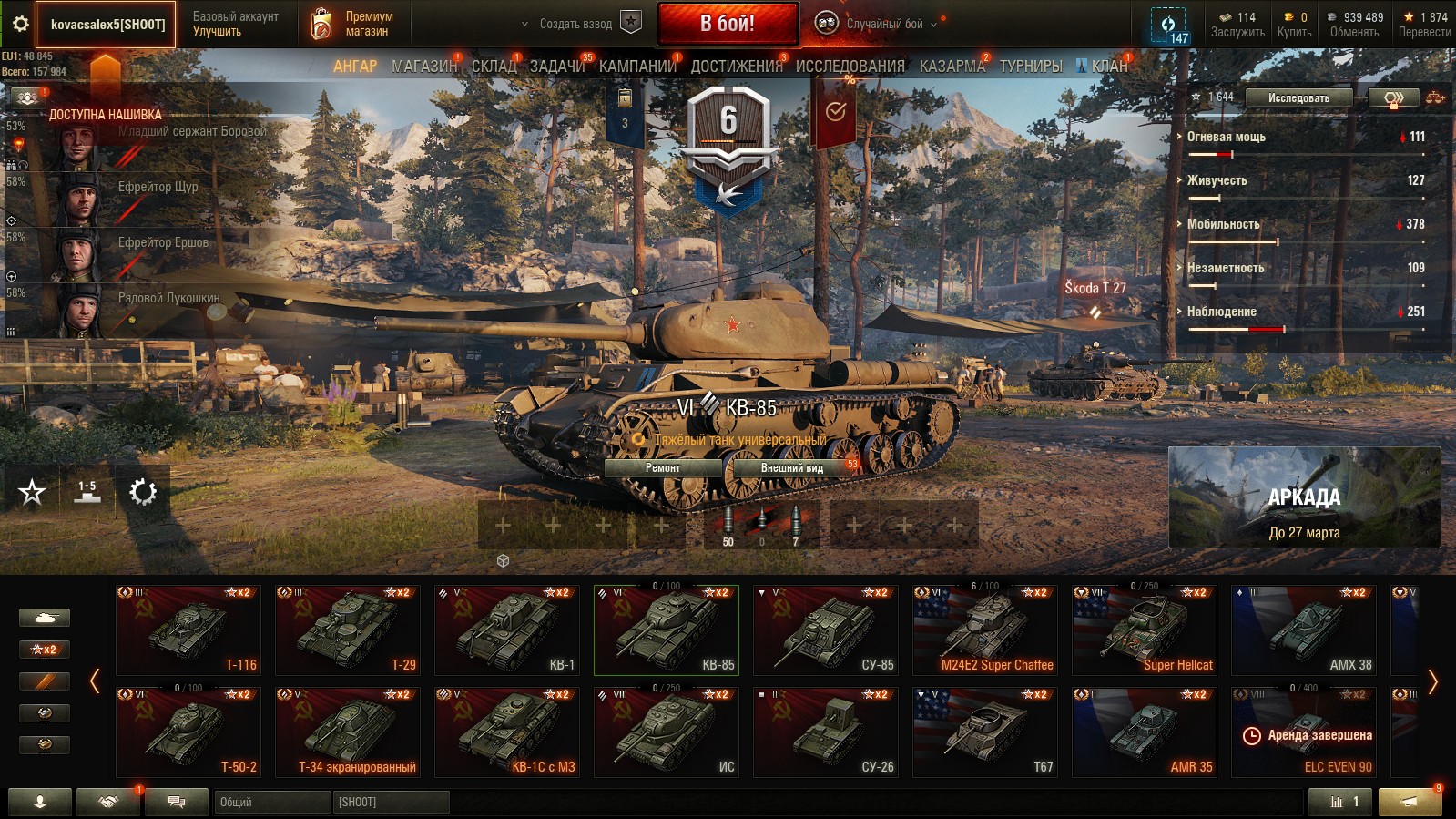Viewport: 1456px width, 819px height.
Task: Click the compare vehicle icon near Исследовать
Action: 1393,98
